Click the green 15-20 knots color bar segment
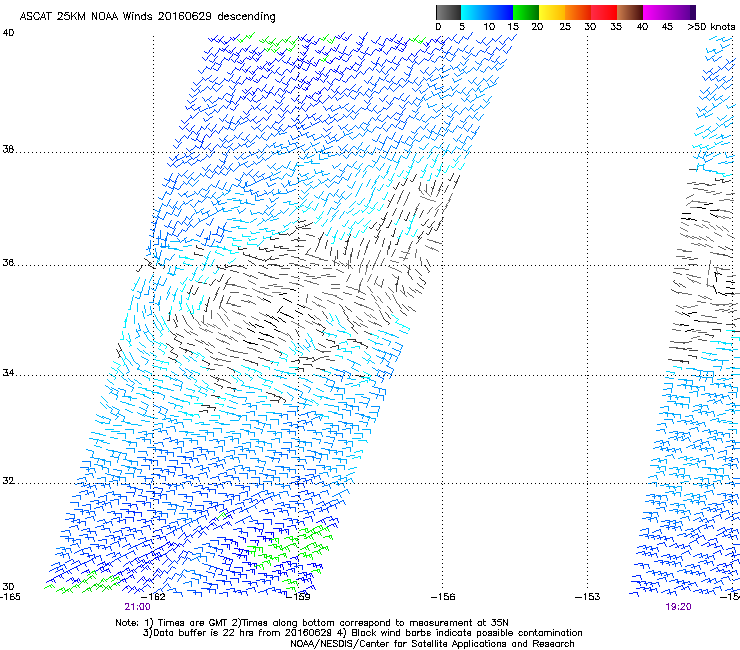740x650 pixels. click(526, 12)
